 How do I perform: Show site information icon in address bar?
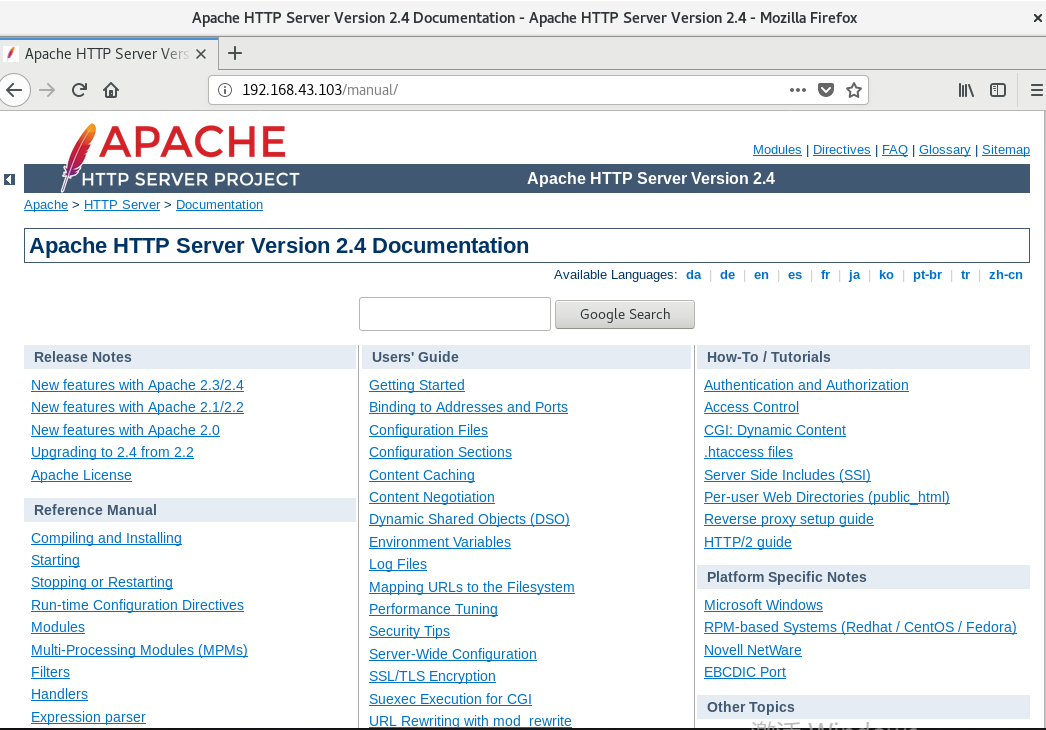tap(225, 90)
